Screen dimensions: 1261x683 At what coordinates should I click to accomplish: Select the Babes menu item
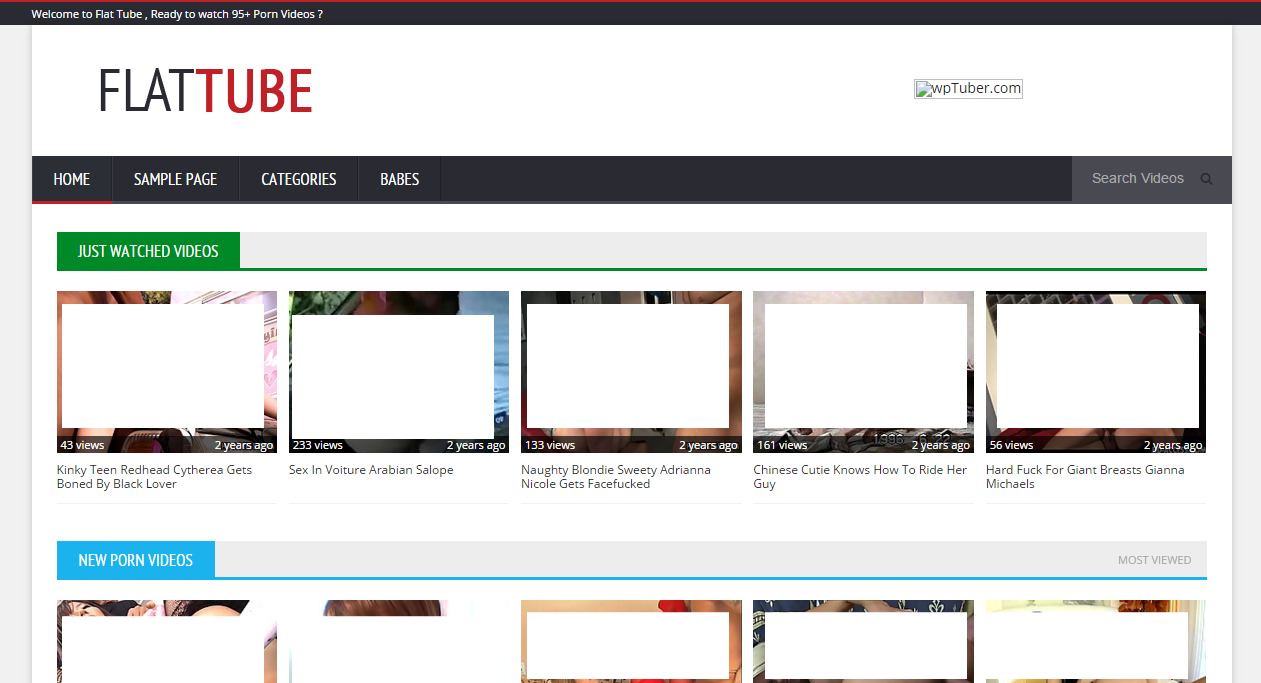click(399, 180)
